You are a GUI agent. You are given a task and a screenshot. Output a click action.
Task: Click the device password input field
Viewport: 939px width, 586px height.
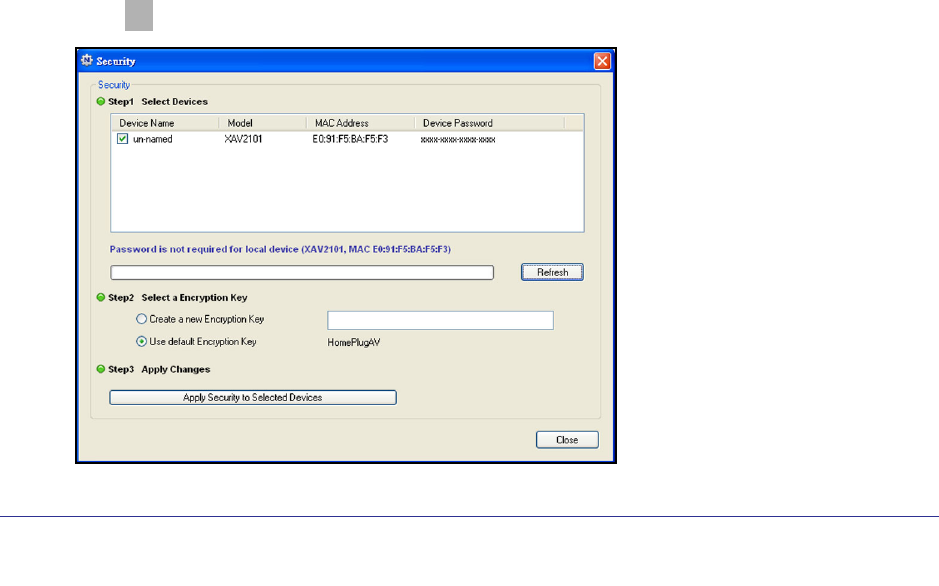click(302, 273)
